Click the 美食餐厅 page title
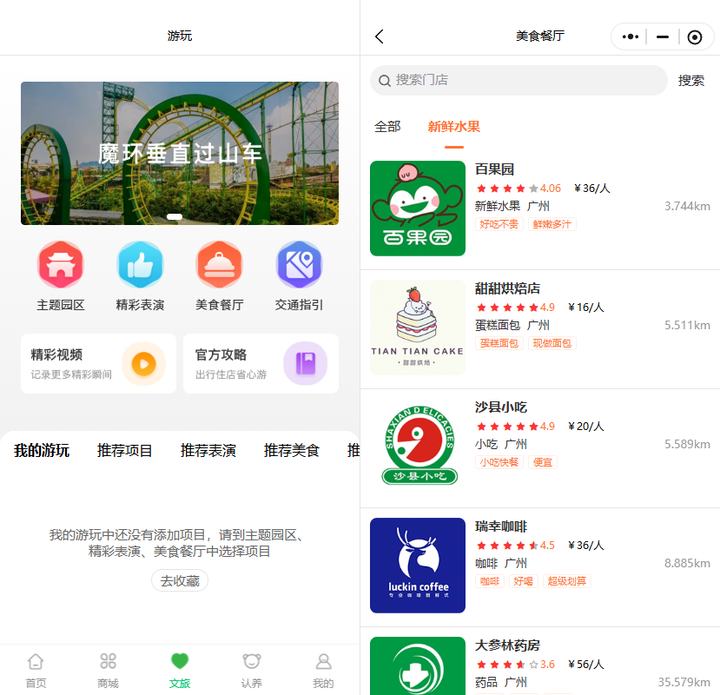The height and width of the screenshot is (695, 720). click(x=540, y=36)
